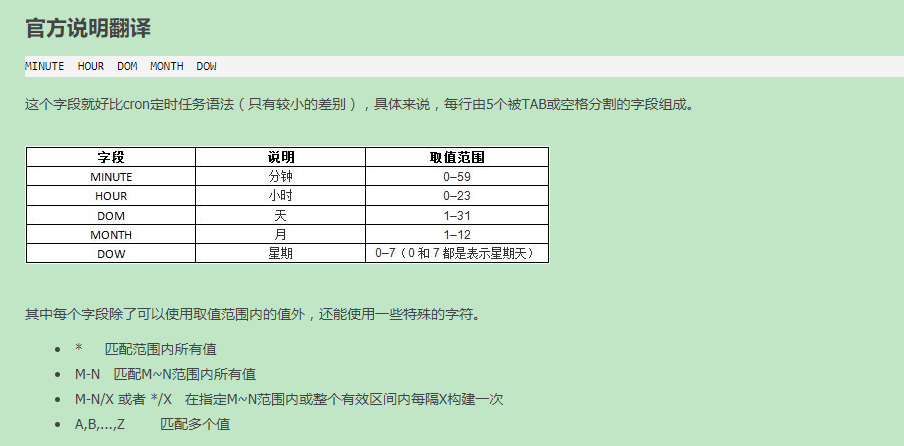Viewport: 904px width, 446px height.
Task: Select the 取值范围 table header cell
Action: (457, 157)
